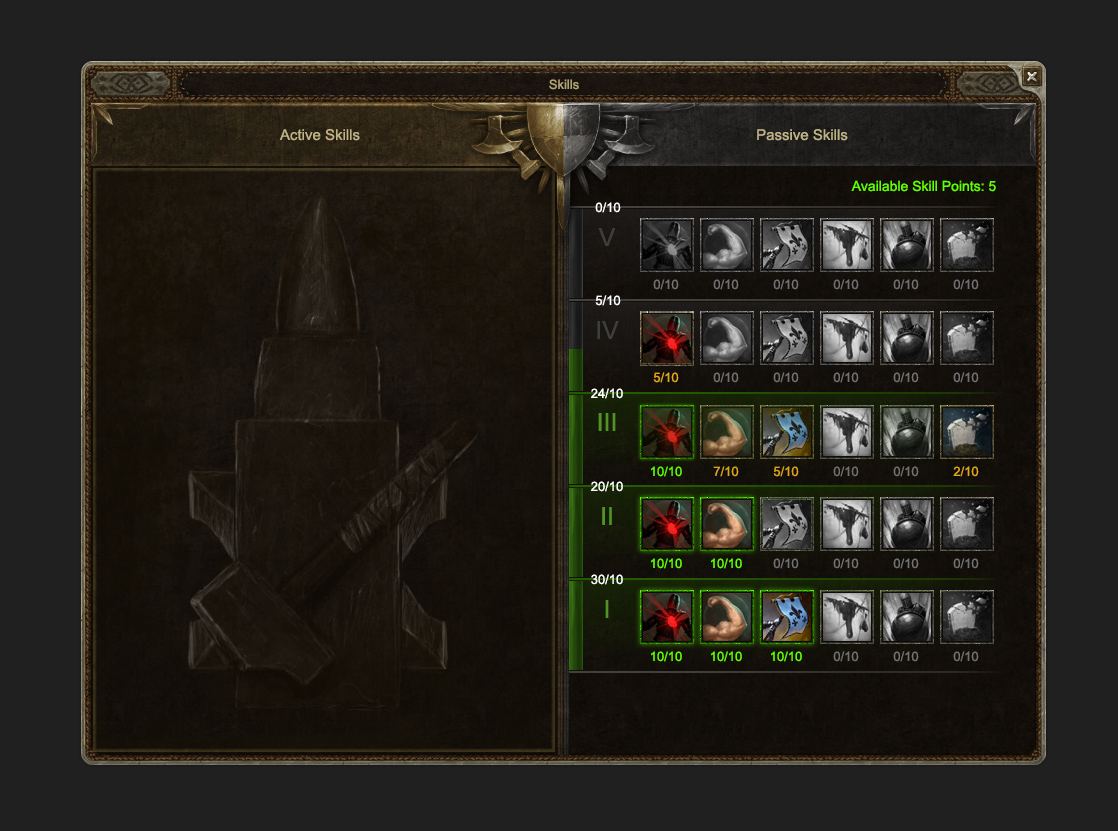This screenshot has height=831, width=1118.
Task: Click tier II fleur-de-lis banner skill icon
Action: 786,524
